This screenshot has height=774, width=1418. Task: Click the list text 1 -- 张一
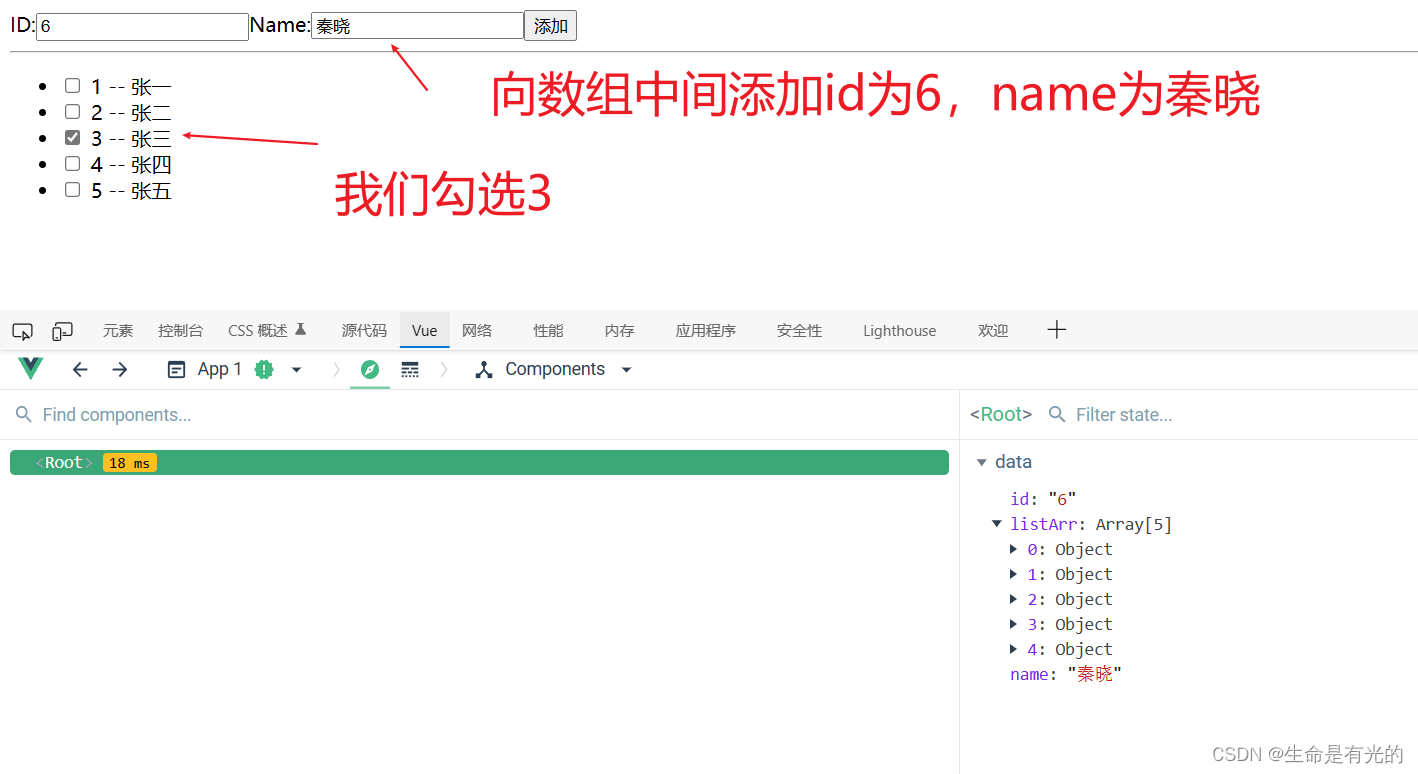(131, 87)
